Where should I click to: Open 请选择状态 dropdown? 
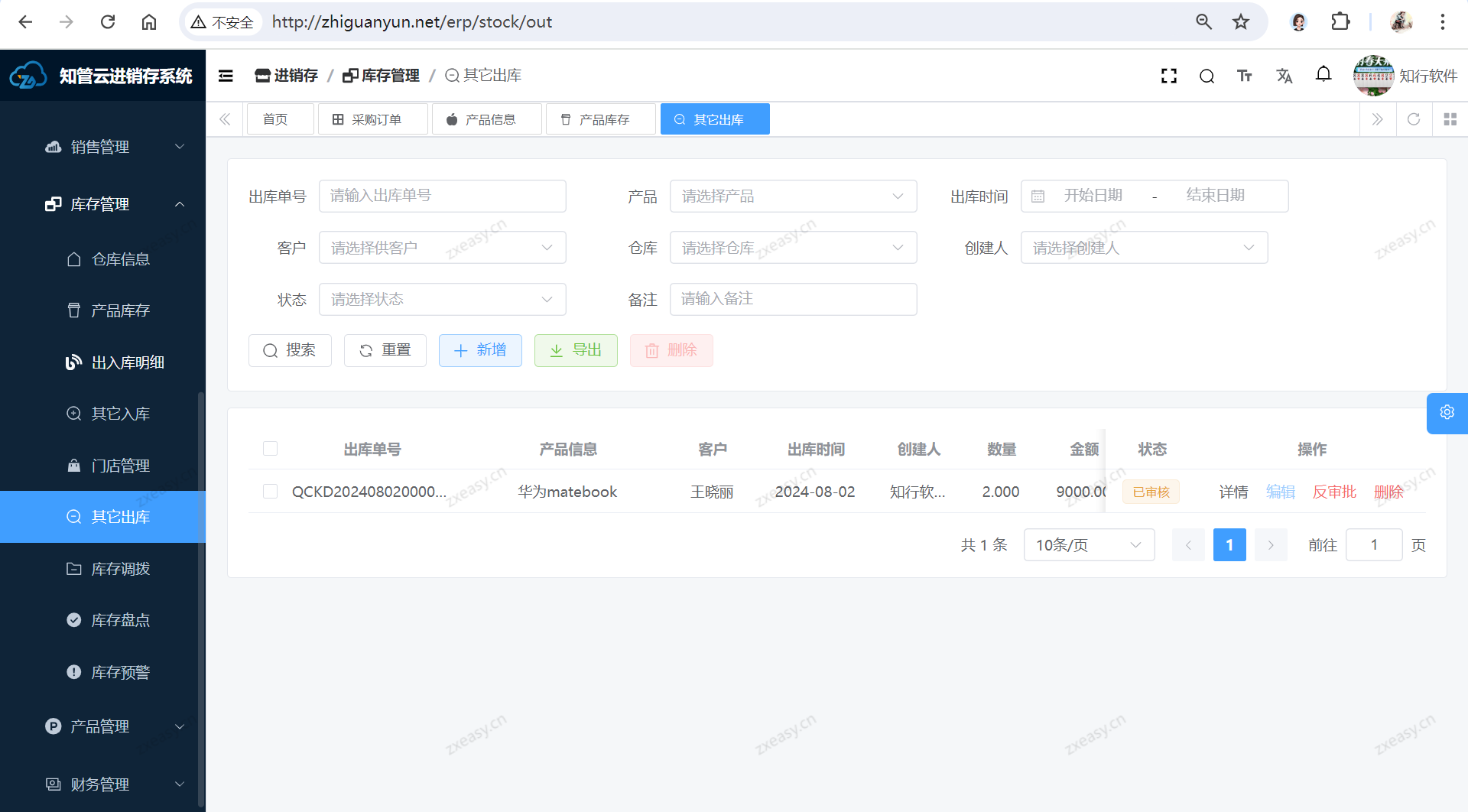pos(442,300)
